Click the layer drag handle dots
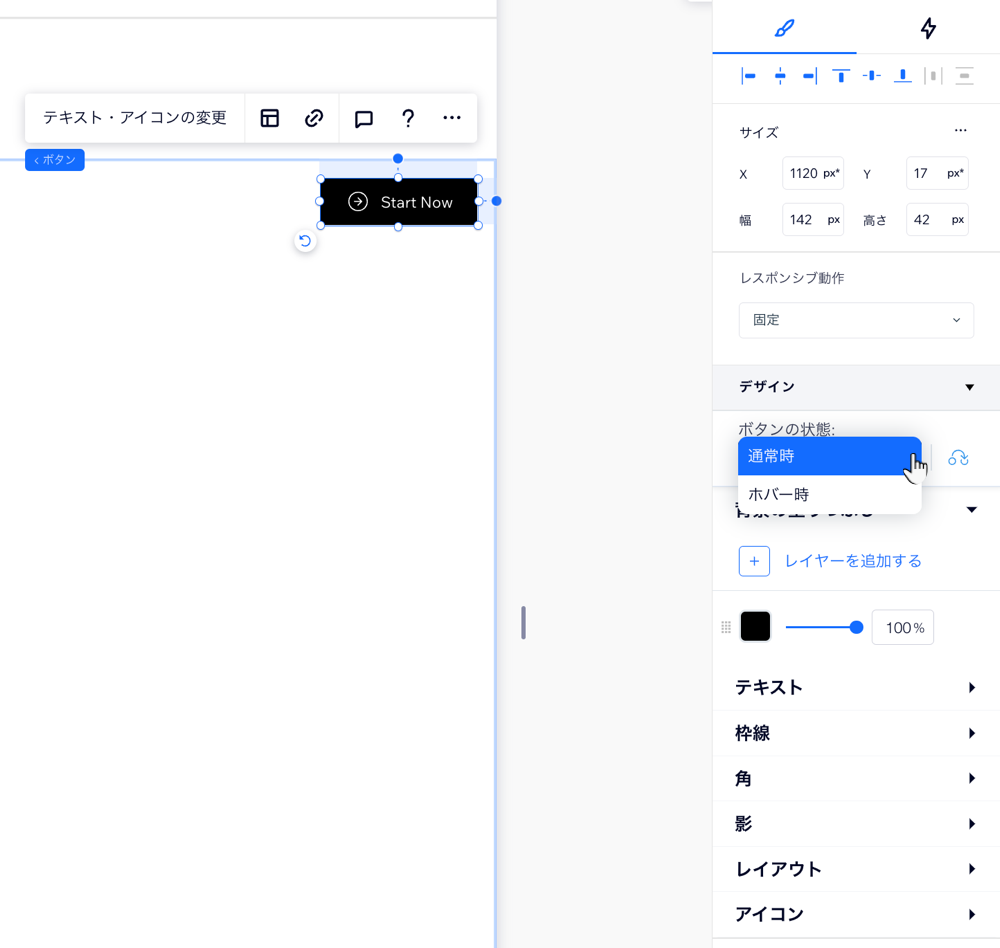The image size is (1000, 948). pos(726,627)
